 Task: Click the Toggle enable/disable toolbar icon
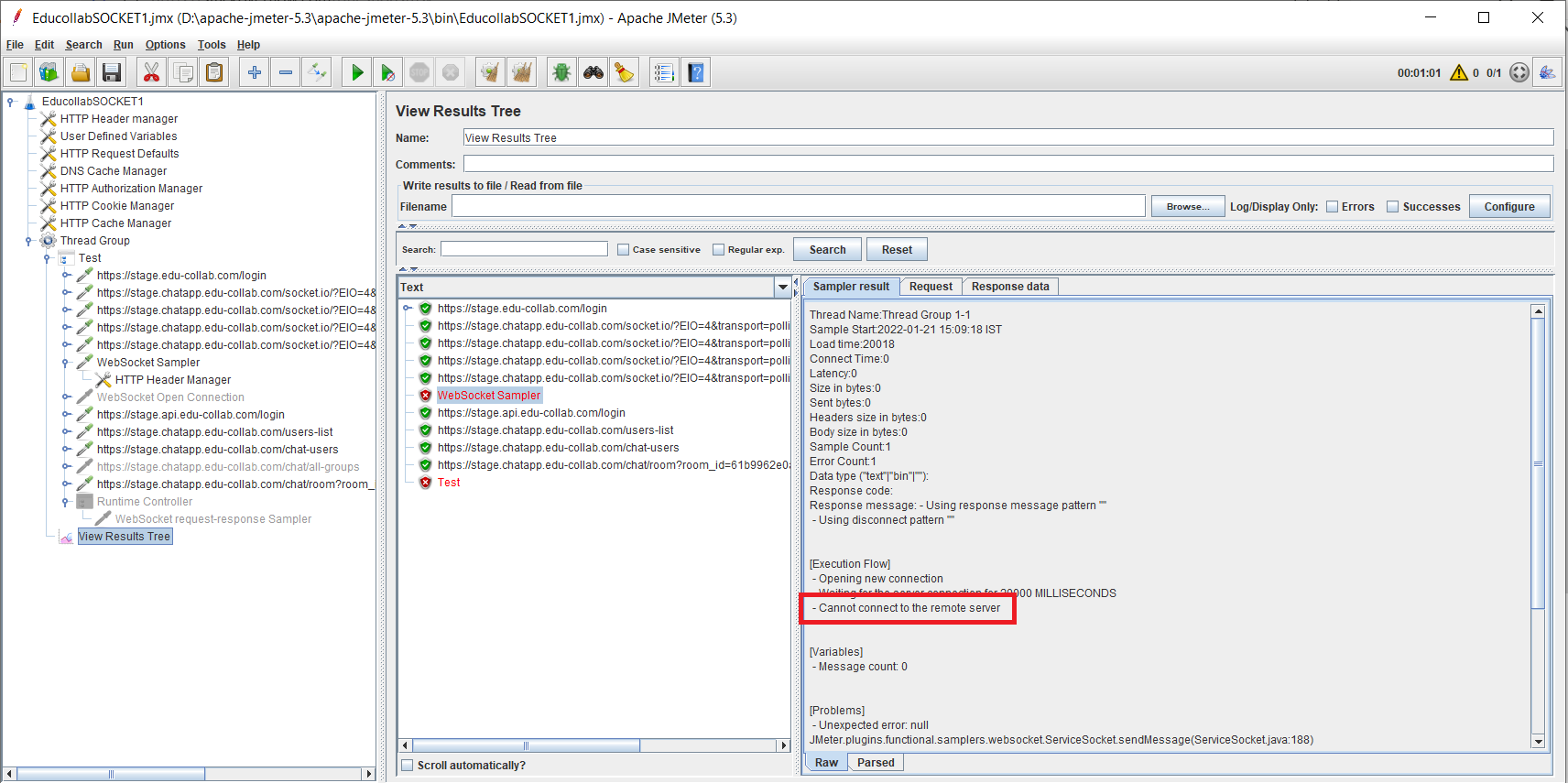[317, 72]
